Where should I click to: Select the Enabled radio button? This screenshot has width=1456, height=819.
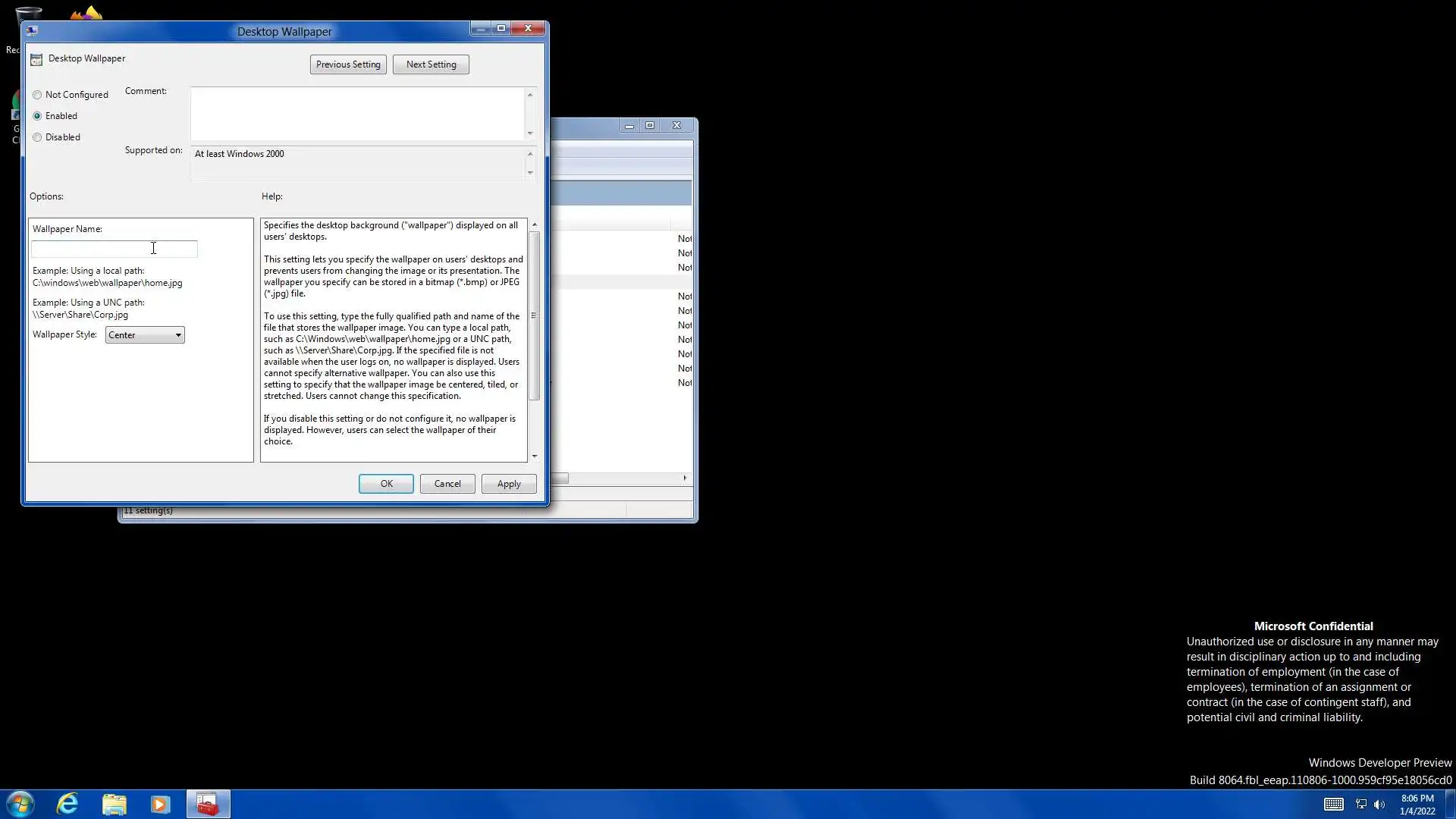tap(37, 116)
